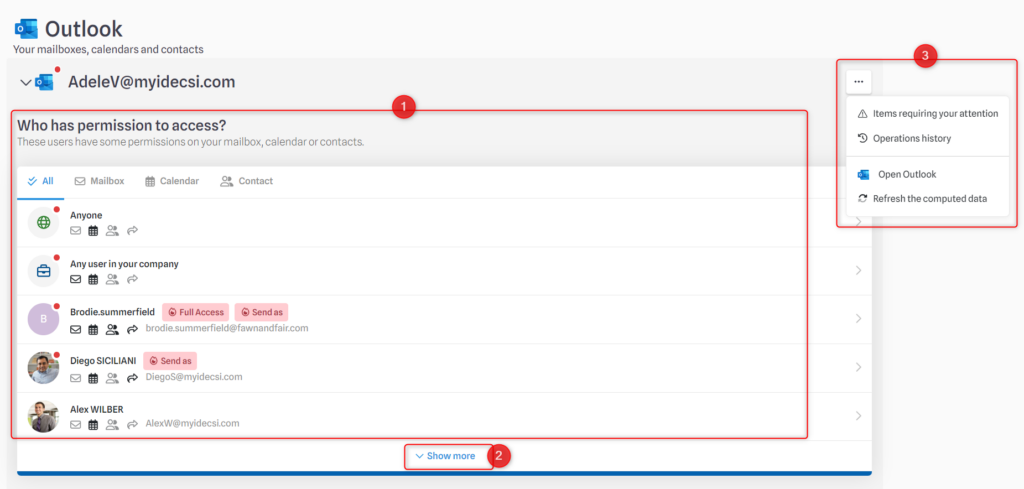Click the mail envelope icon under Anyone
Viewport: 1024px width, 489px height.
pos(76,230)
